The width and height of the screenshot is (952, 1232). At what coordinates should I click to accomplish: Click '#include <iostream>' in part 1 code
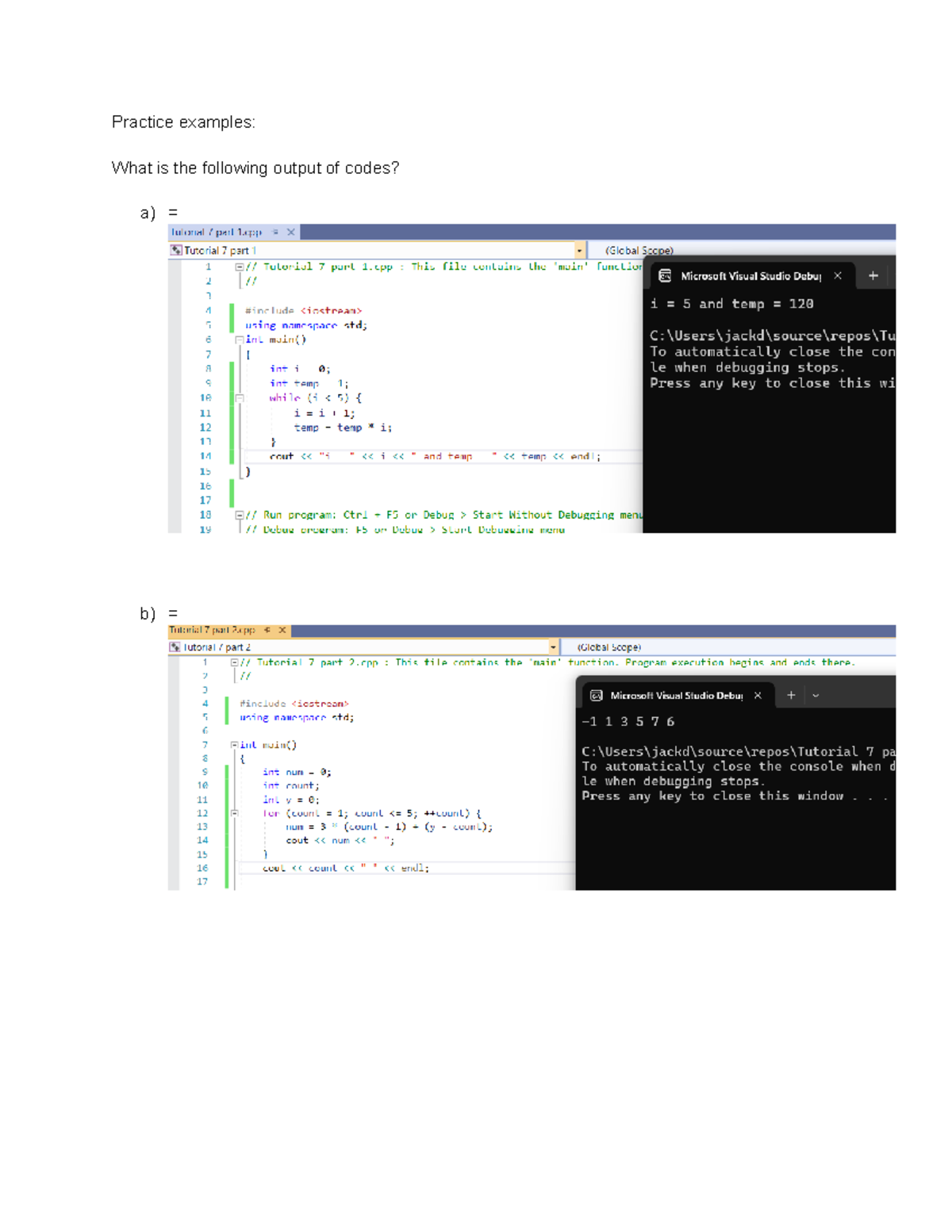coord(303,311)
